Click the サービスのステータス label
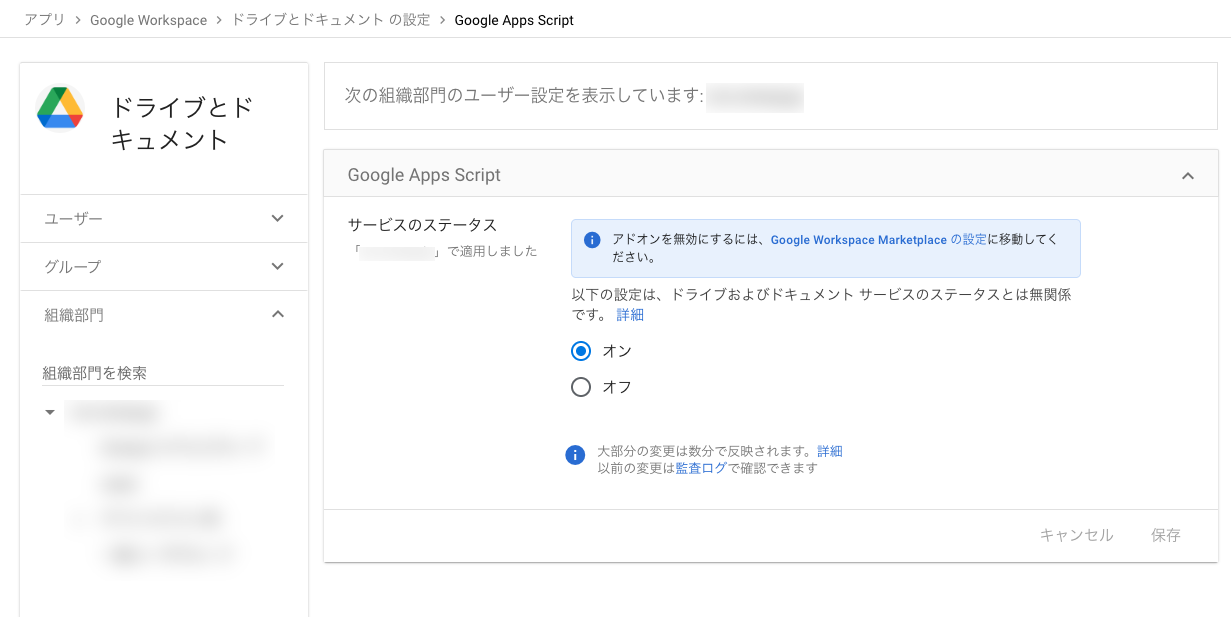1231x617 pixels. click(422, 225)
